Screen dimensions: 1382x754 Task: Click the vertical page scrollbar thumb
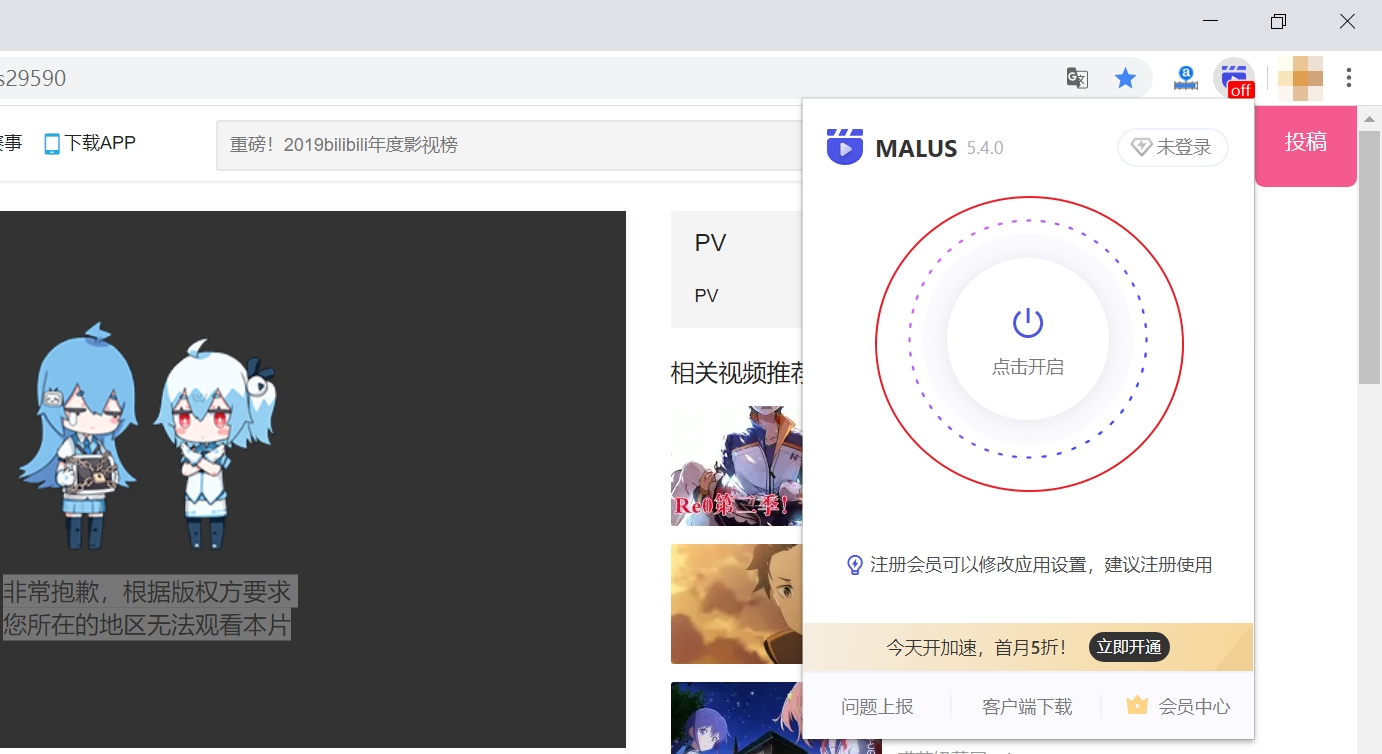1369,255
